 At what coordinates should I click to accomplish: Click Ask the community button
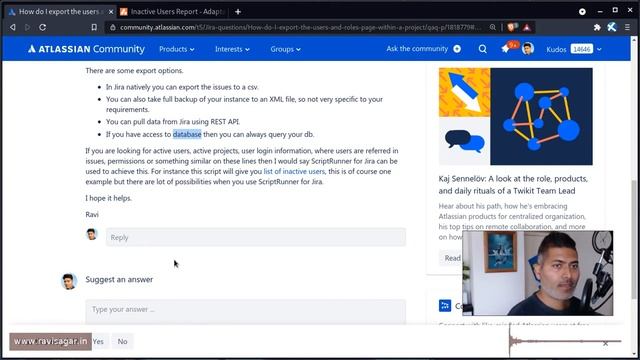(423, 49)
